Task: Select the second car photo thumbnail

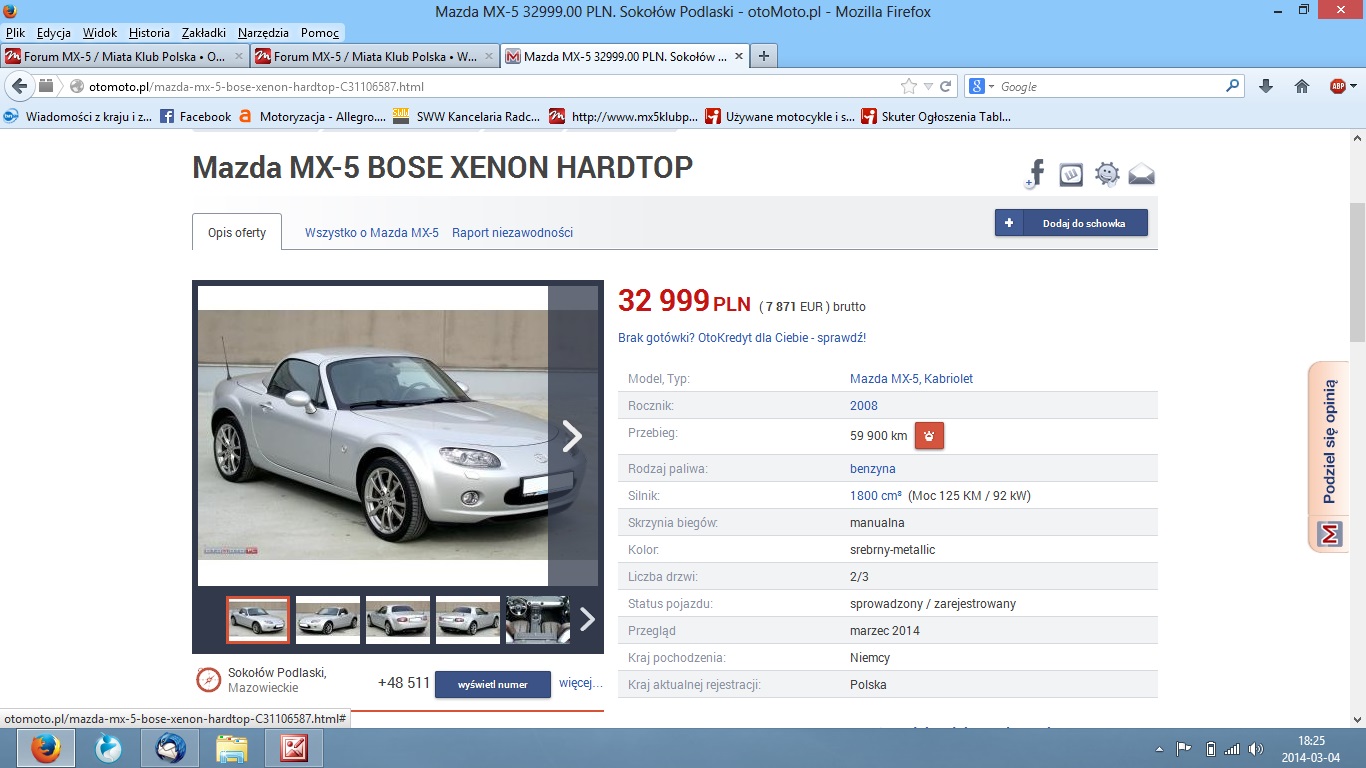Action: pos(328,619)
